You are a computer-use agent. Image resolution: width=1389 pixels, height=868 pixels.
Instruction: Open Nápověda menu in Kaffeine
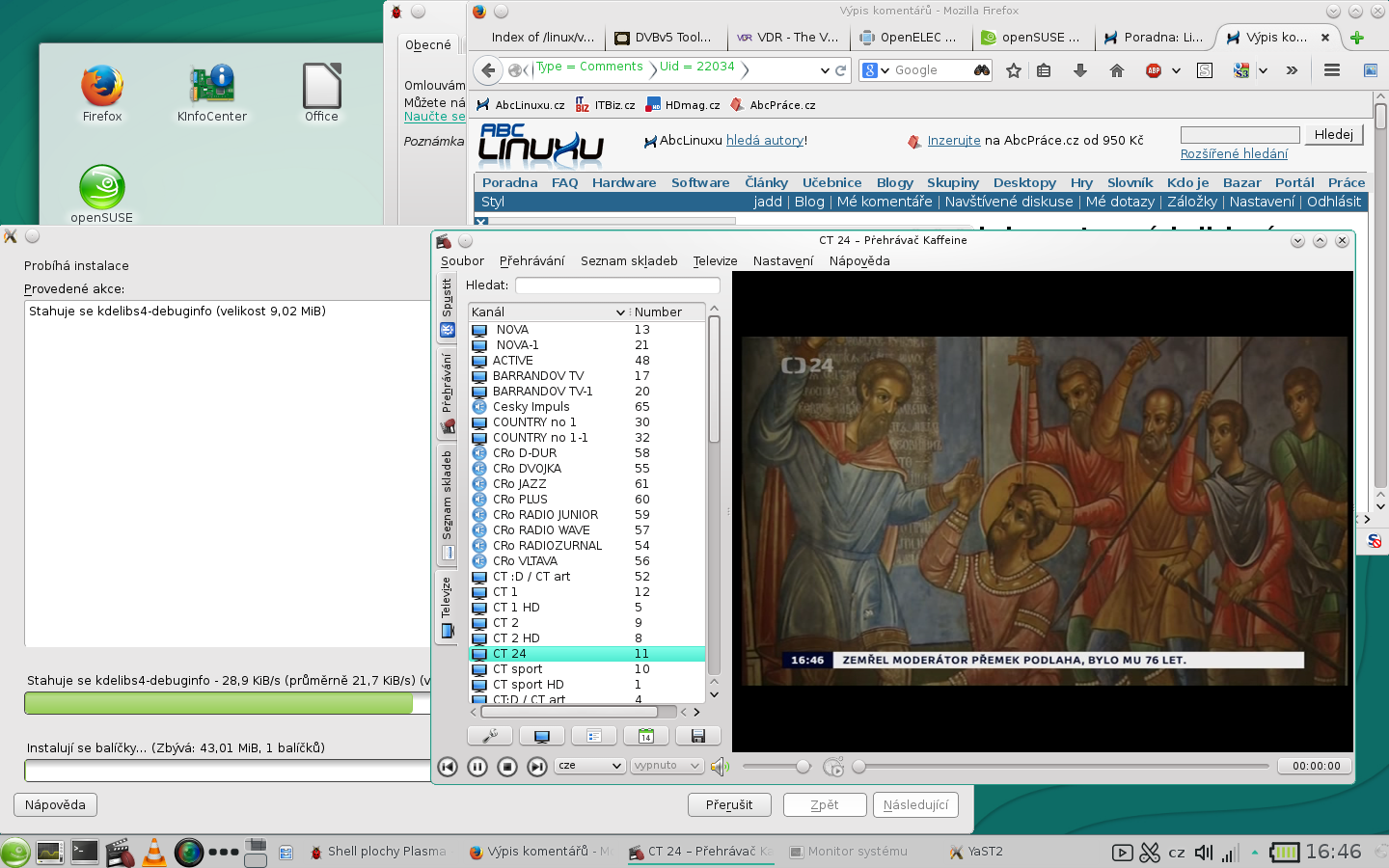[859, 261]
